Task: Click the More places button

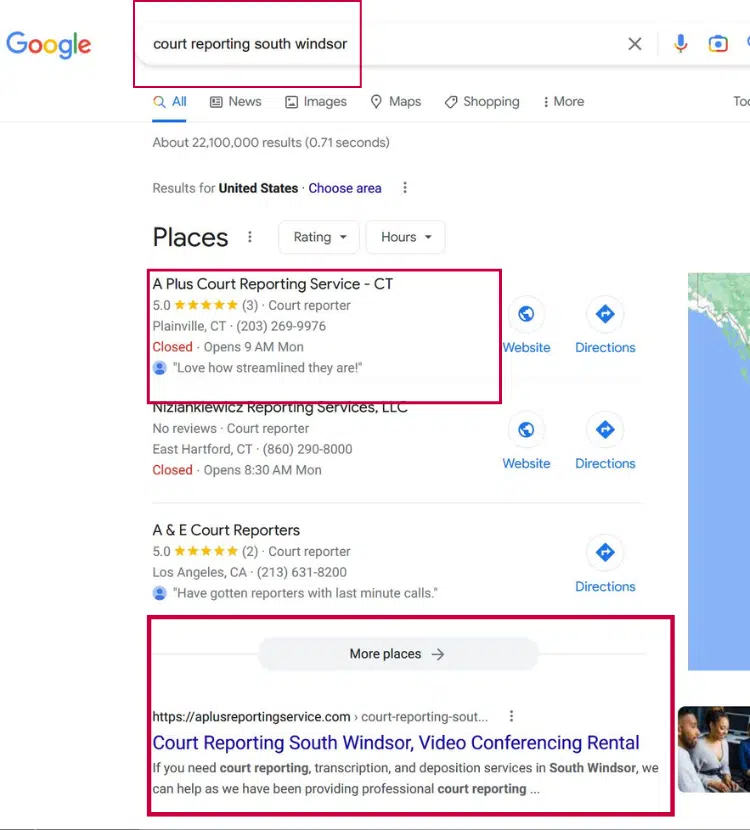Action: tap(397, 654)
